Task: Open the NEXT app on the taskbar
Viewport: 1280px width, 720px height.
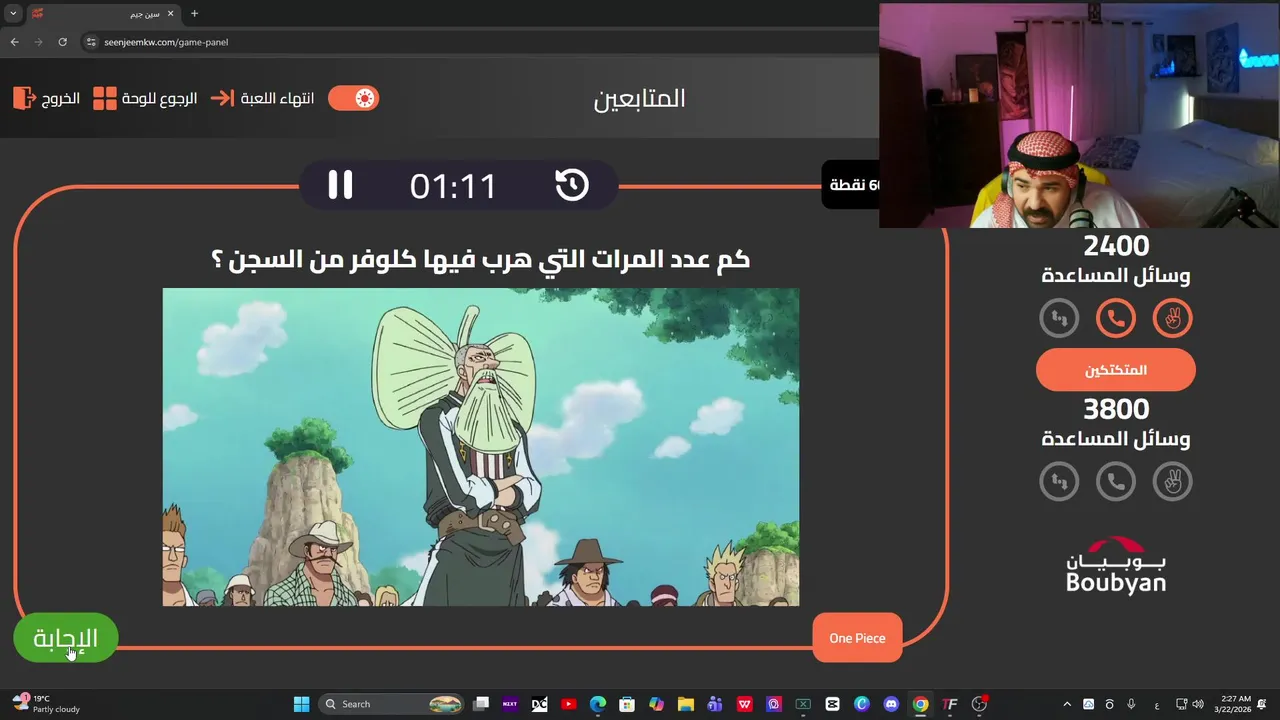Action: 510,704
